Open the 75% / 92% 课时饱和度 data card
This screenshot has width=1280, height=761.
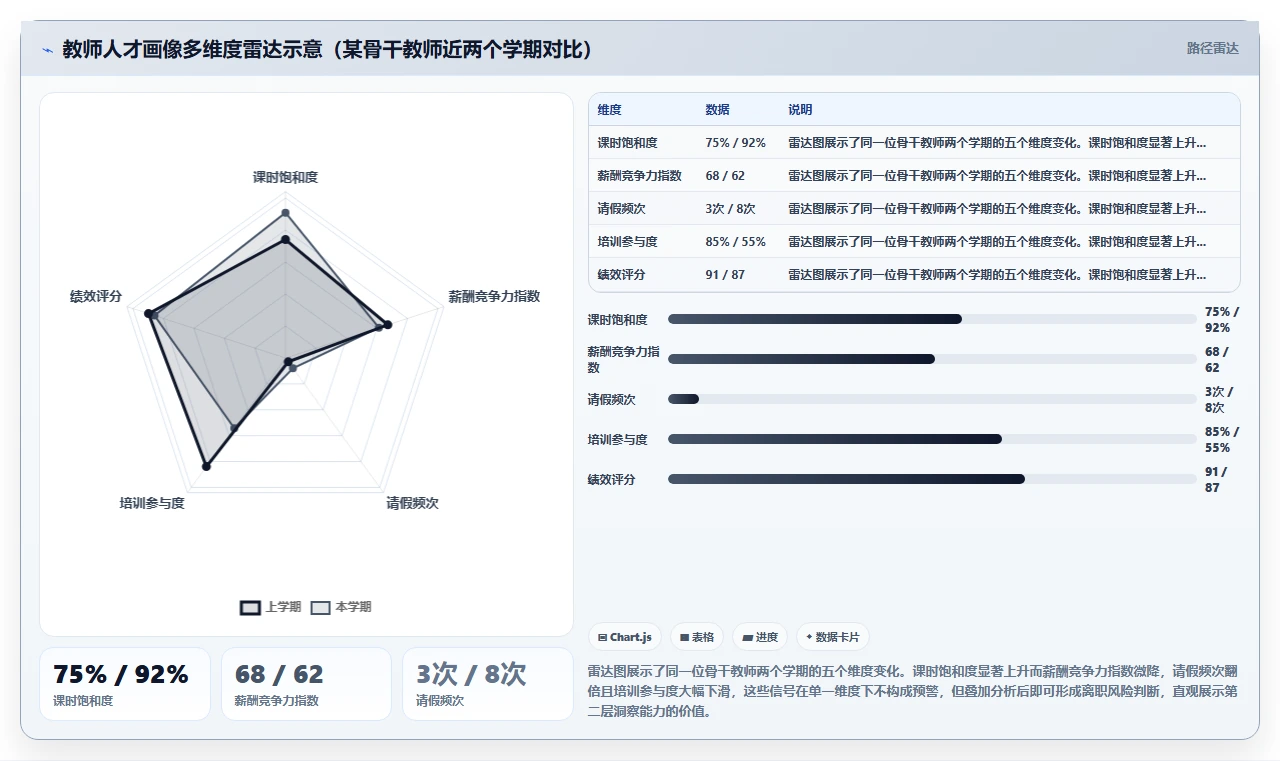coord(125,684)
